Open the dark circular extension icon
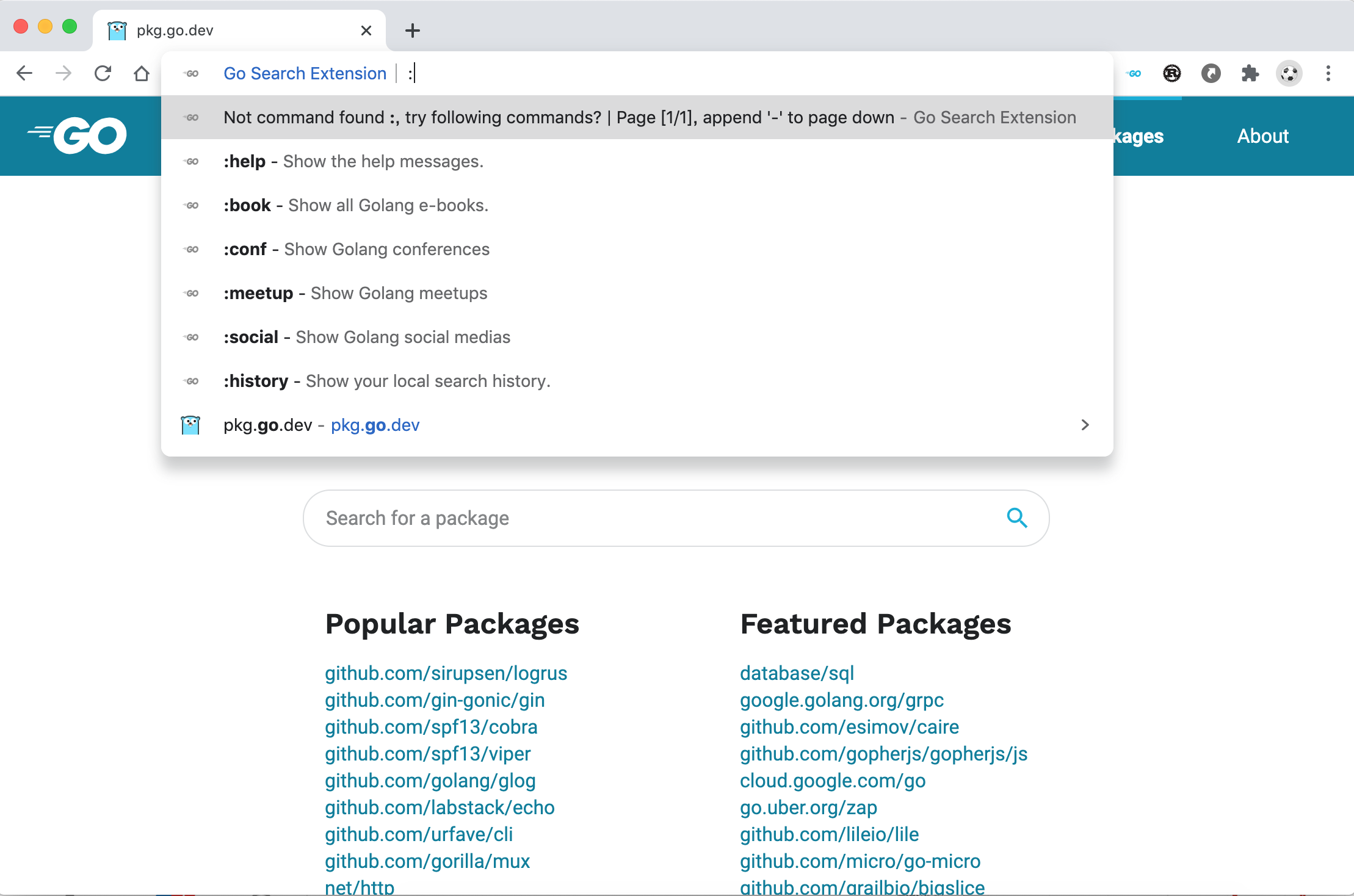Image resolution: width=1354 pixels, height=896 pixels. [1211, 74]
